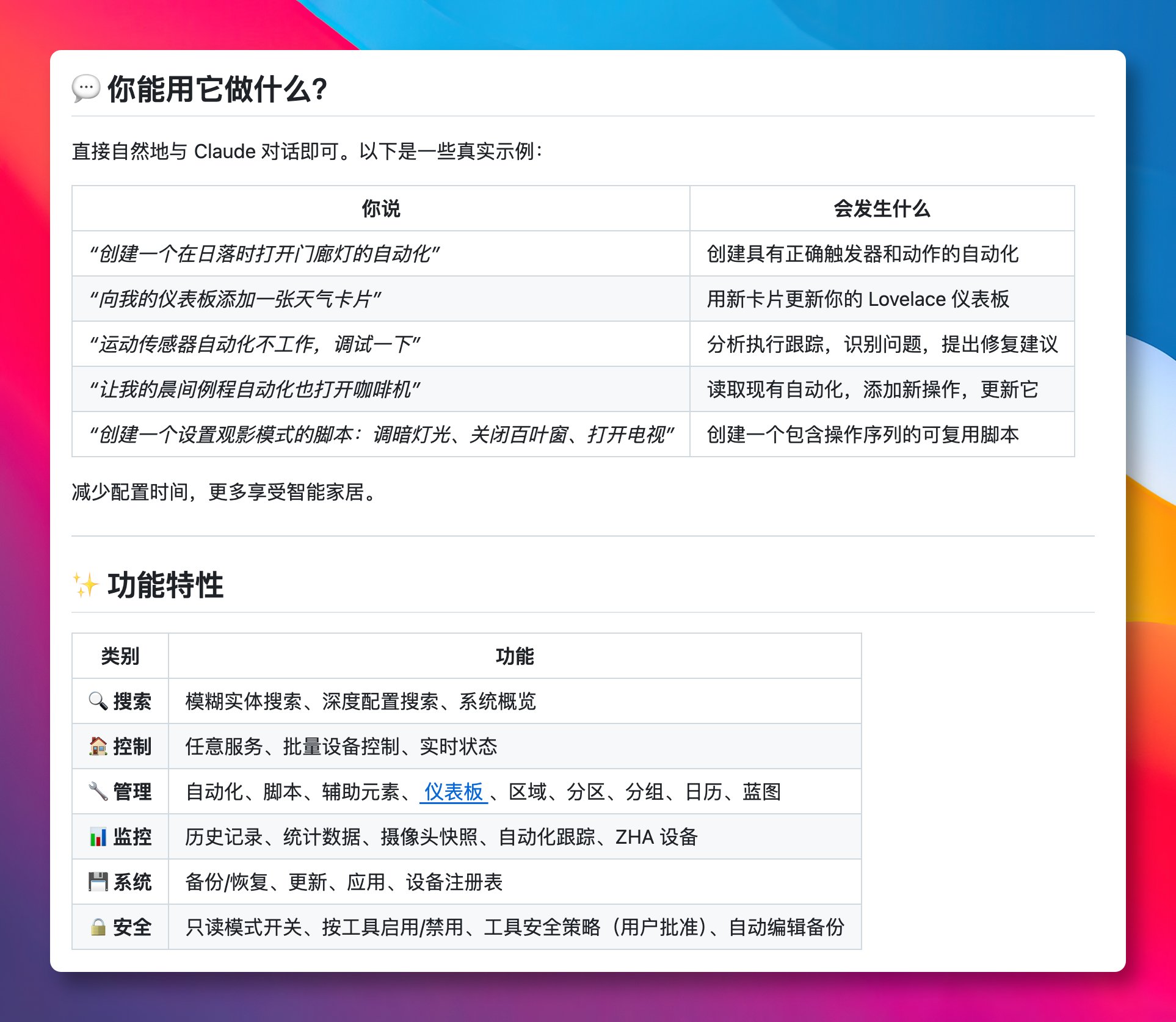Click the magnifier icon next to 搜索
1176x1022 pixels.
tap(98, 701)
